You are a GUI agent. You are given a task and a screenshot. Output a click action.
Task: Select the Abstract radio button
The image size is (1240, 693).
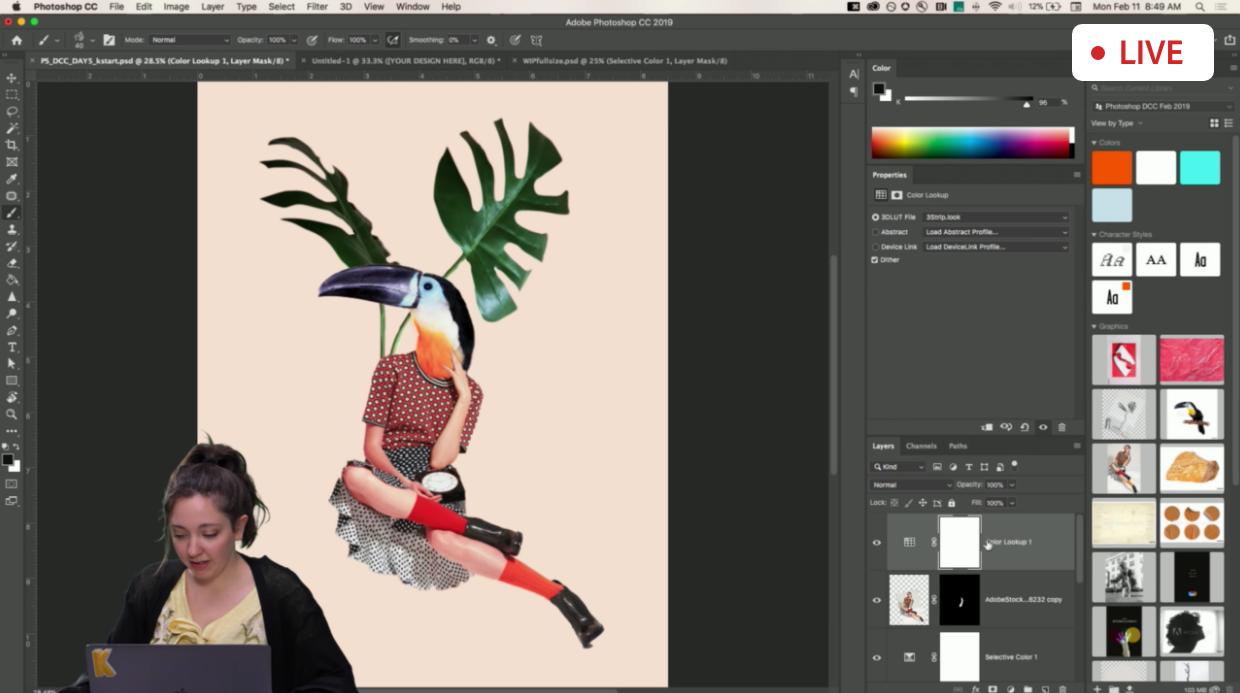(876, 232)
